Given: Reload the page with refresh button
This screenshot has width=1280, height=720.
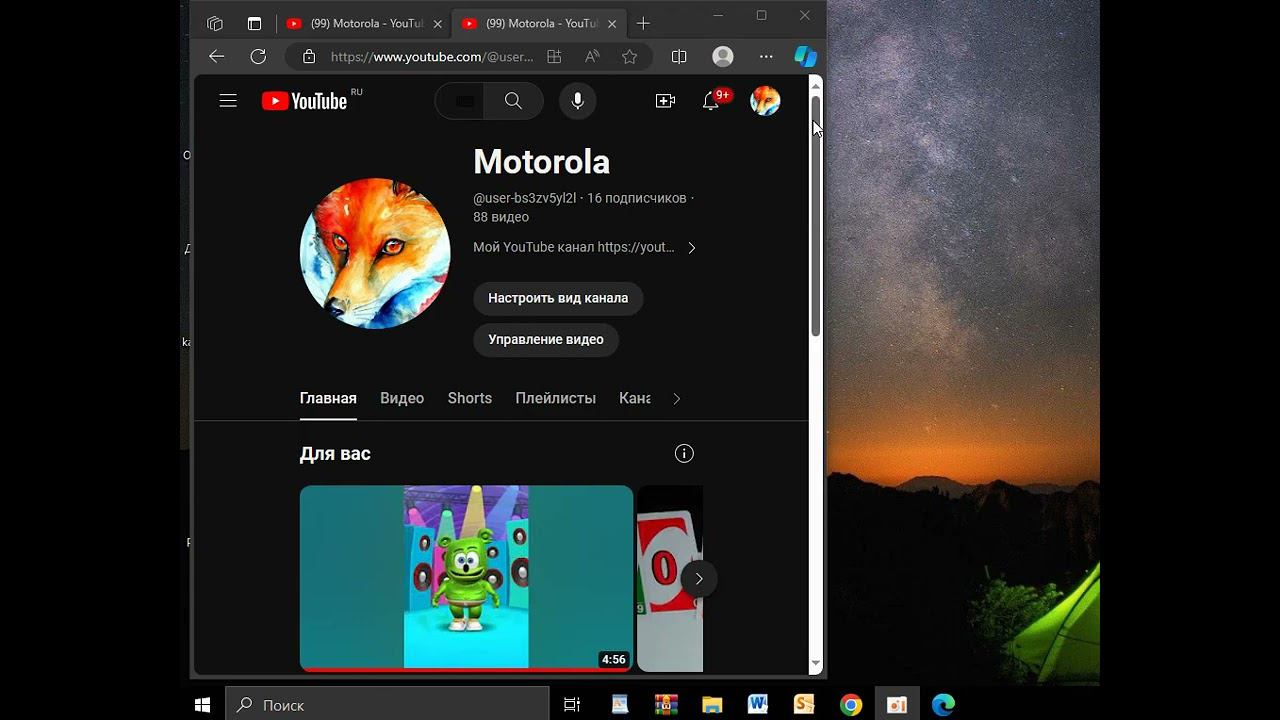Looking at the screenshot, I should (258, 57).
